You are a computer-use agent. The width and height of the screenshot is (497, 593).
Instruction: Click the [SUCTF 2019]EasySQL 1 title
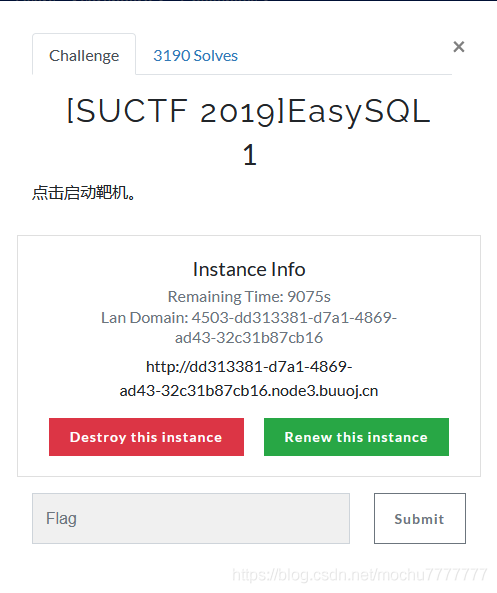249,132
